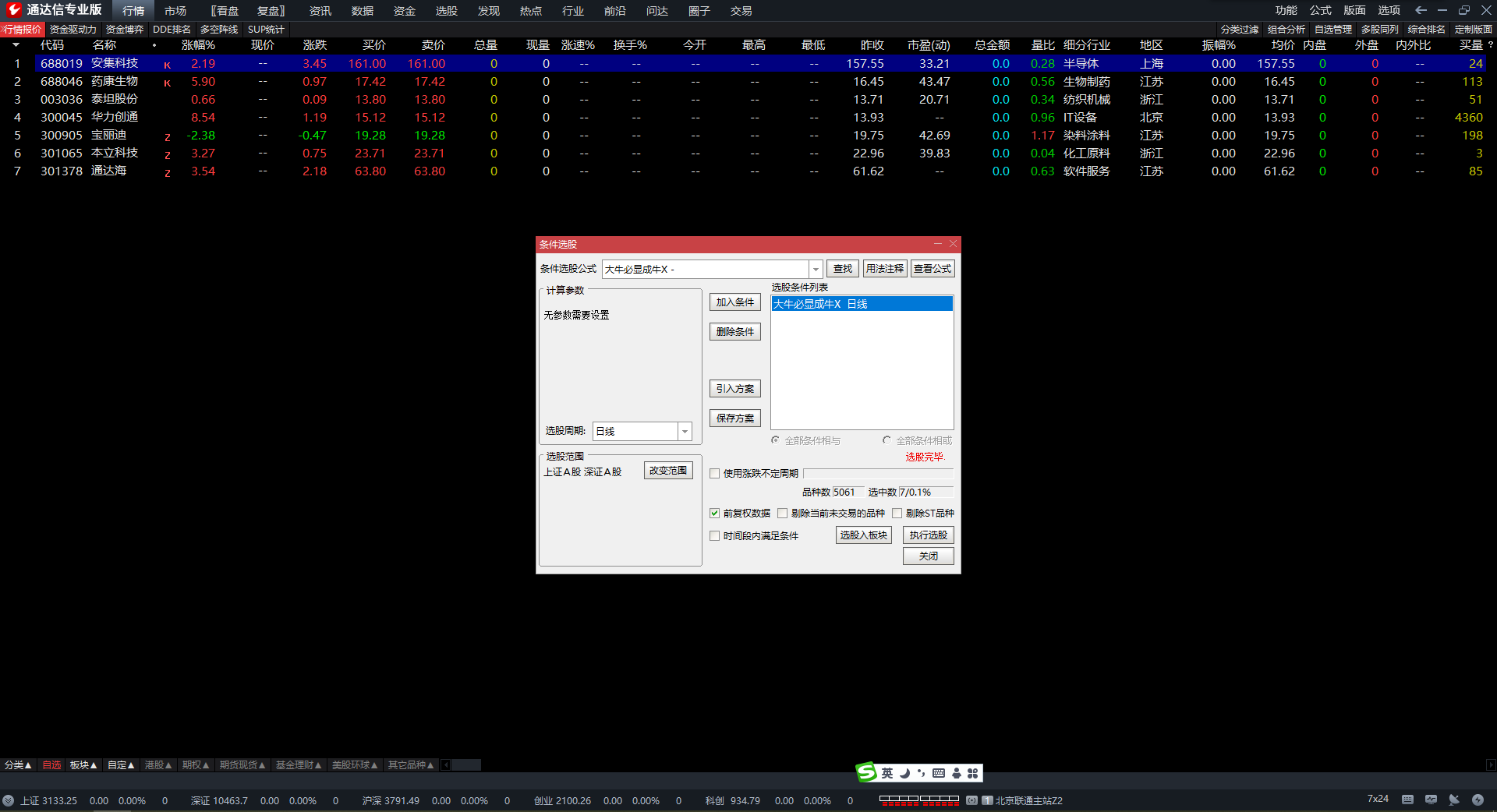Expand the 自定 bottom tab menu
This screenshot has height=812, width=1497.
pos(121,765)
